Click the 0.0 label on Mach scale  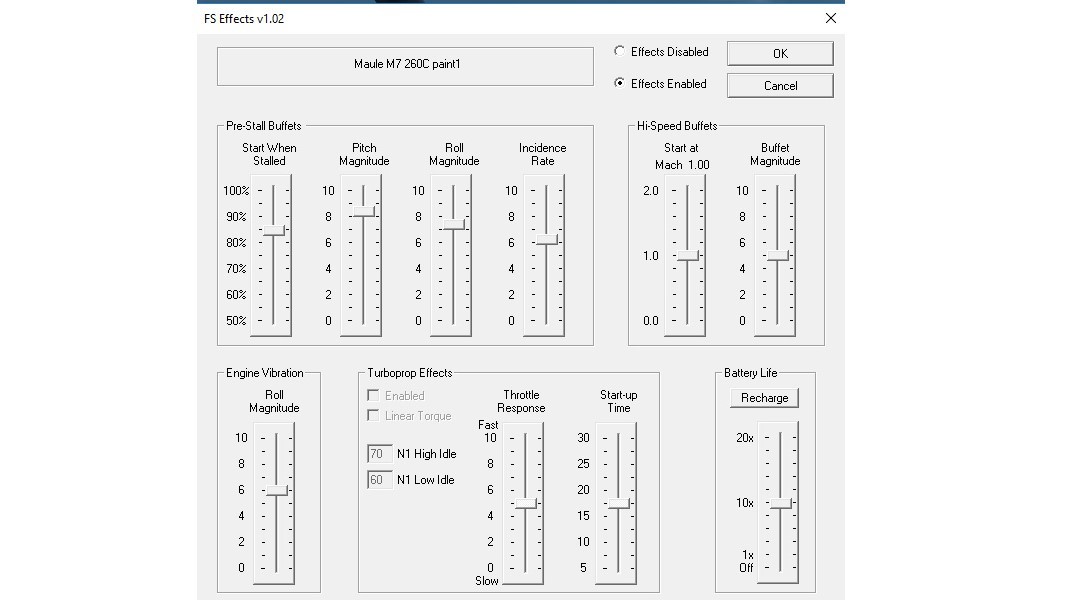(651, 321)
